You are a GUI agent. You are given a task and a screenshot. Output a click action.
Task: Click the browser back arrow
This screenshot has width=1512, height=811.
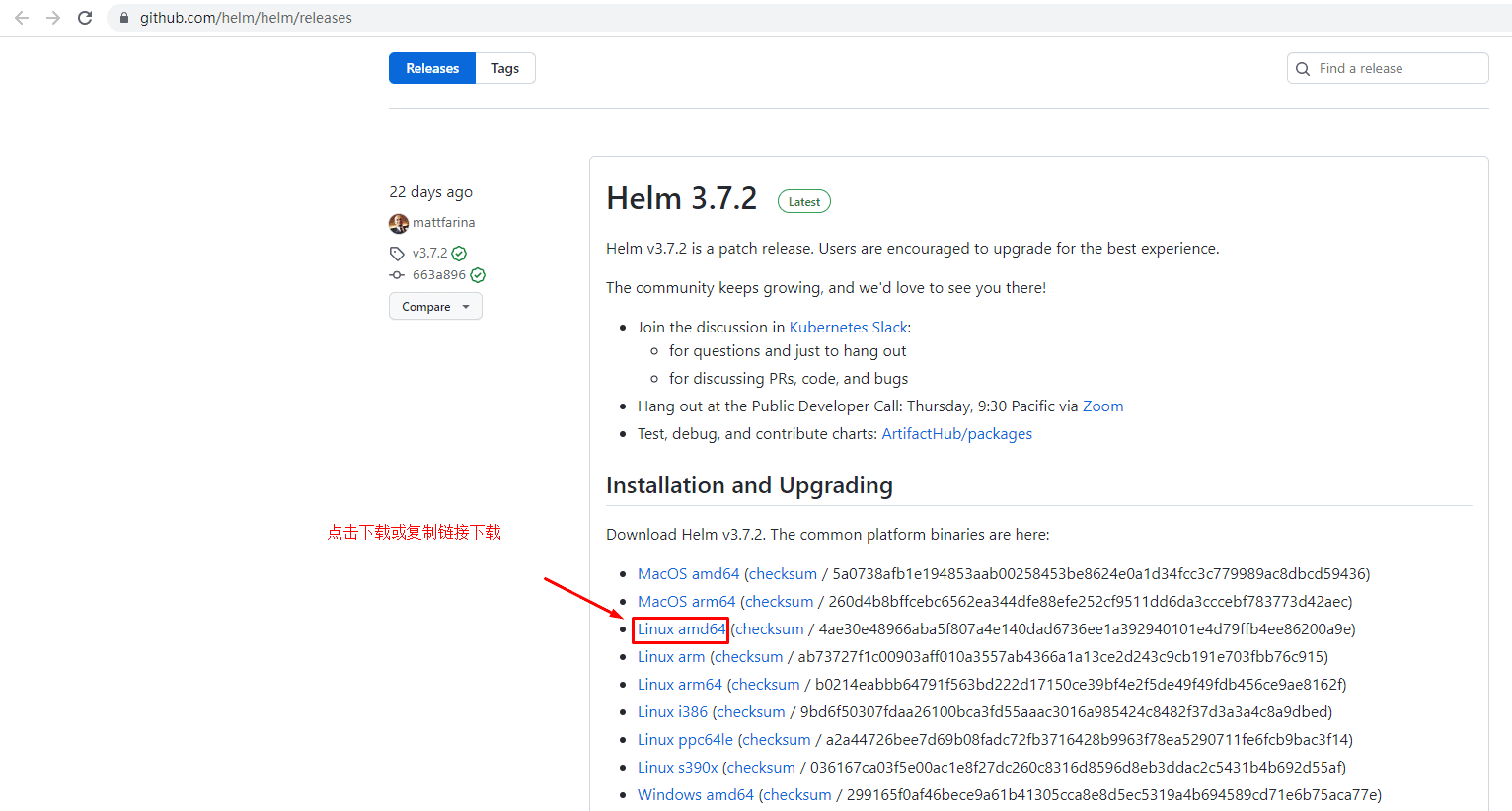(22, 18)
